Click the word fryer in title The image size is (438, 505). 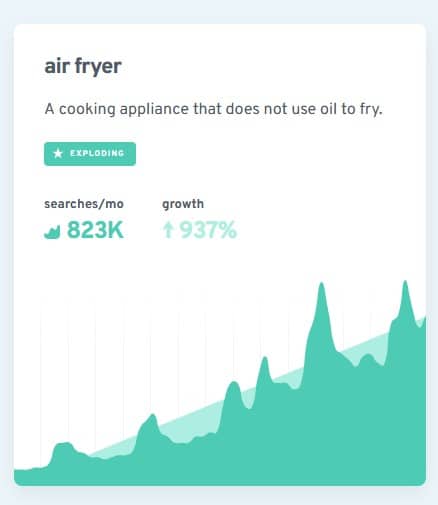pyautogui.click(x=98, y=67)
